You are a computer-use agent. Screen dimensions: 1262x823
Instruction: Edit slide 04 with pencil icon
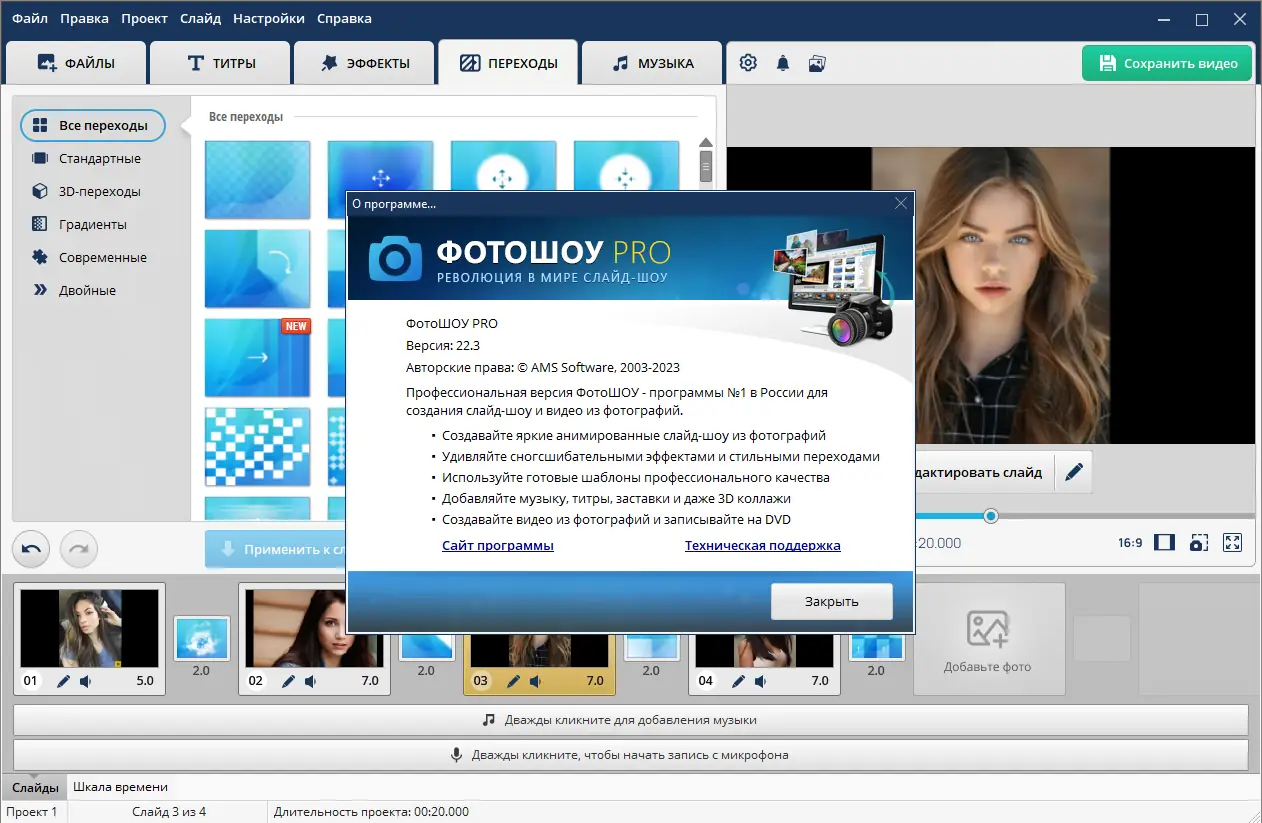pos(738,681)
